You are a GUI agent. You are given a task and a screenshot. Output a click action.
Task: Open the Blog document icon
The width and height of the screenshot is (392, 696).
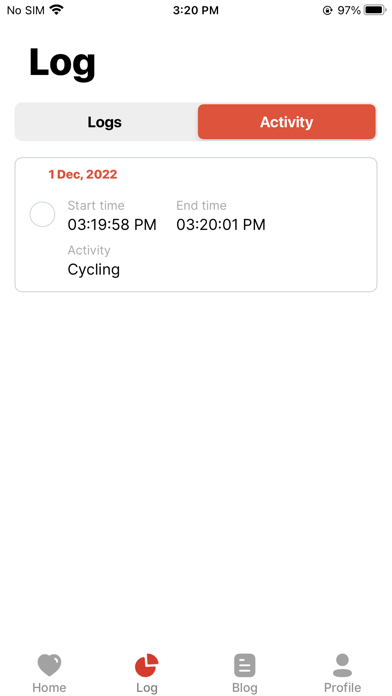pyautogui.click(x=245, y=665)
